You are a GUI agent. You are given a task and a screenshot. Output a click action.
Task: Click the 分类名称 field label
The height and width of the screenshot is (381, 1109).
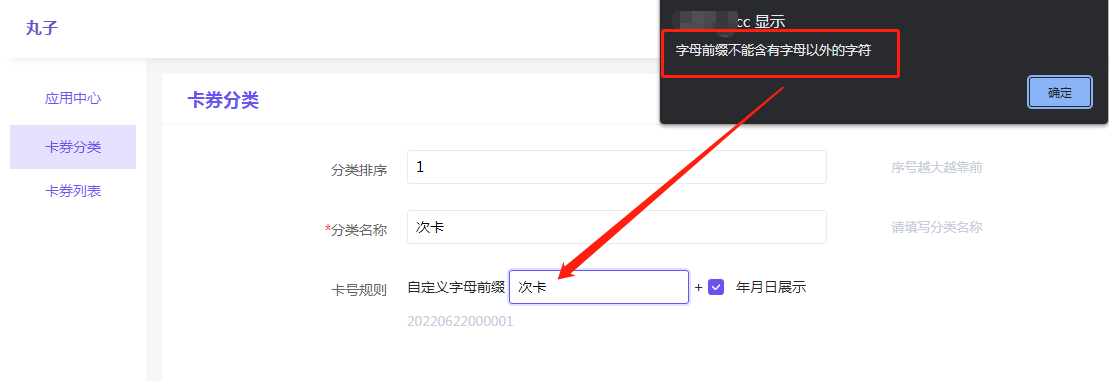[356, 230]
